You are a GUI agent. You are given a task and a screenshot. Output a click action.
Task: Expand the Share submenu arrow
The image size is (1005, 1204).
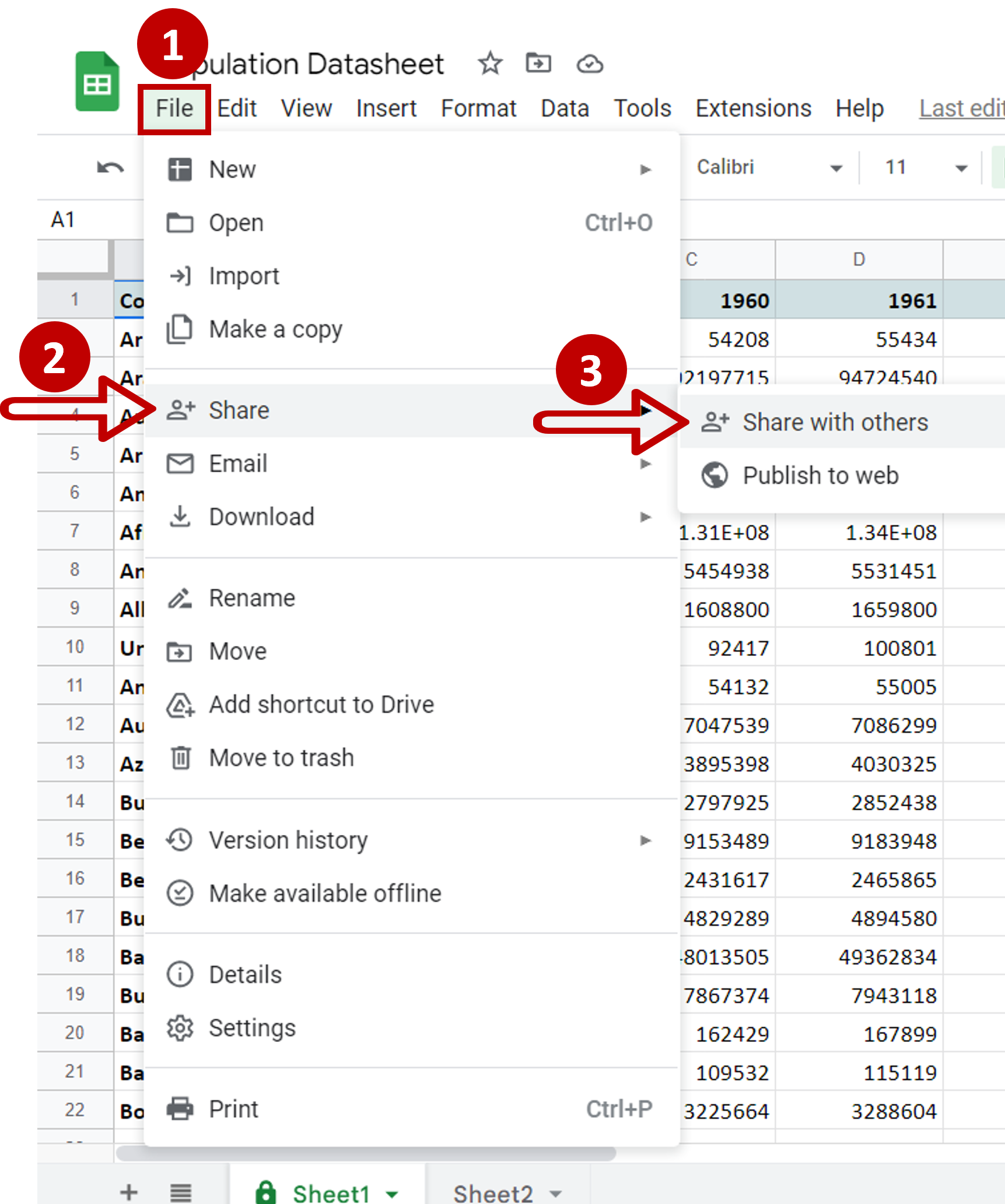(645, 410)
